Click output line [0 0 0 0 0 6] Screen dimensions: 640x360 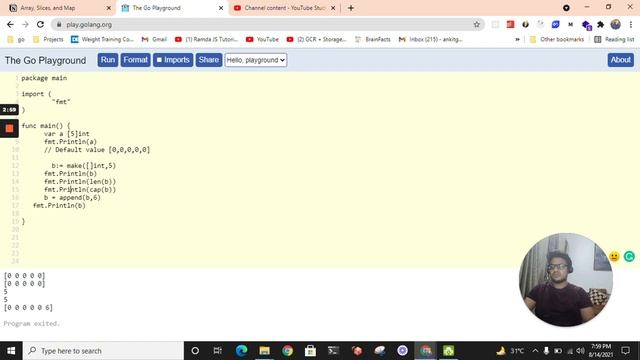28,307
